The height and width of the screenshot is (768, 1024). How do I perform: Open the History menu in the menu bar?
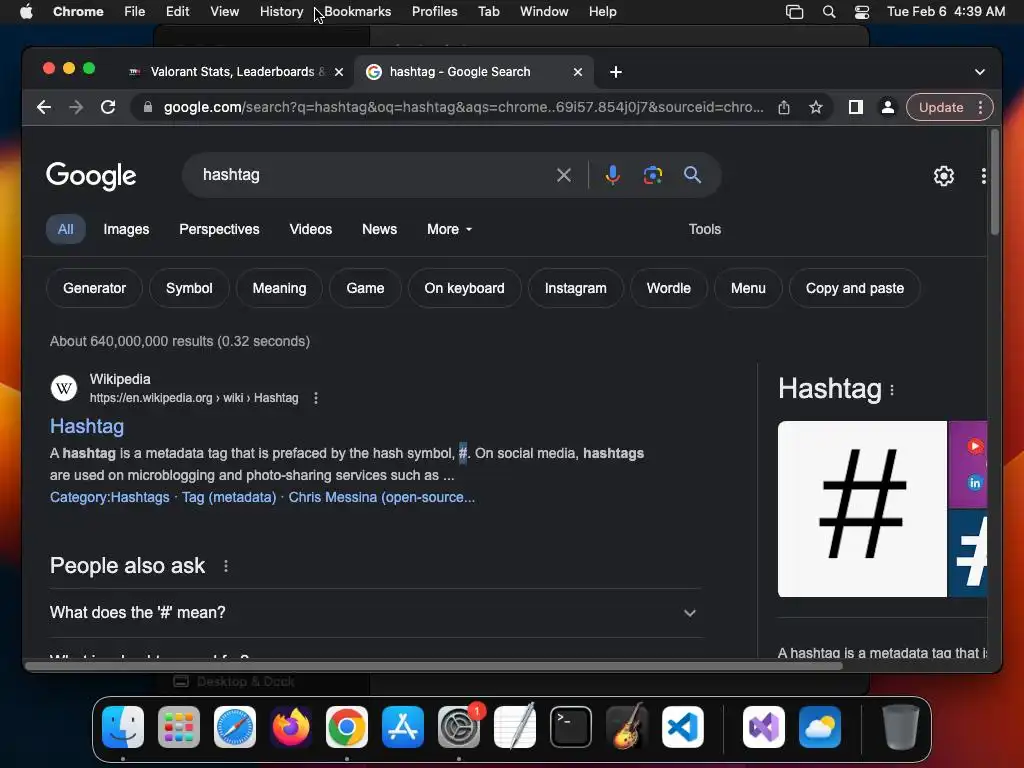[x=281, y=12]
